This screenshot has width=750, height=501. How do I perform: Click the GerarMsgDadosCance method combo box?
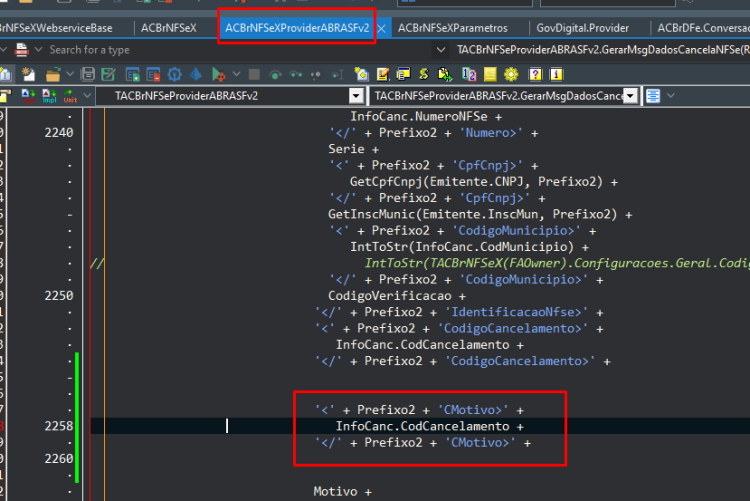[x=504, y=96]
